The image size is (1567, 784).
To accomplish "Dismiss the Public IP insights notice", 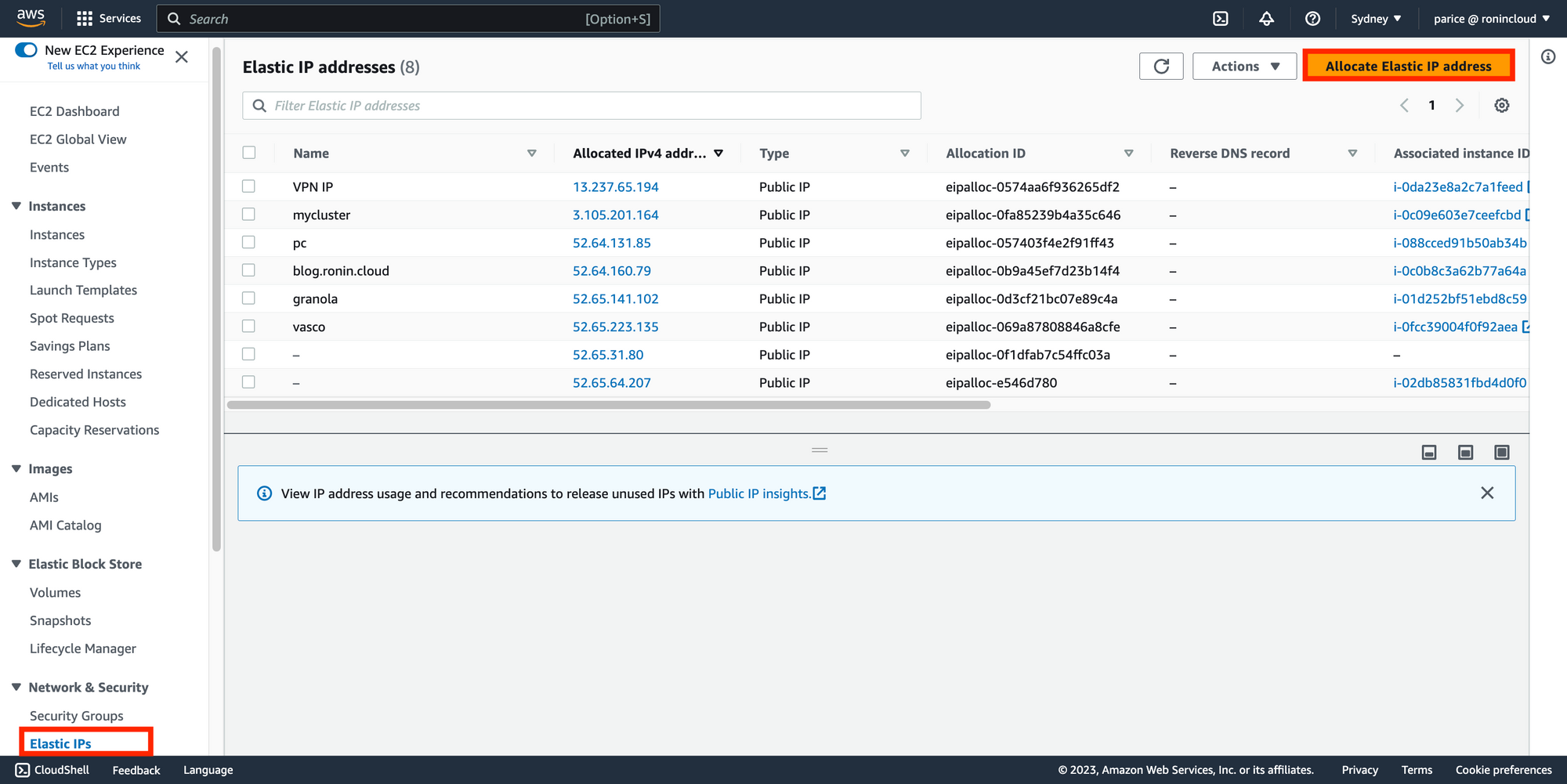I will [x=1487, y=493].
